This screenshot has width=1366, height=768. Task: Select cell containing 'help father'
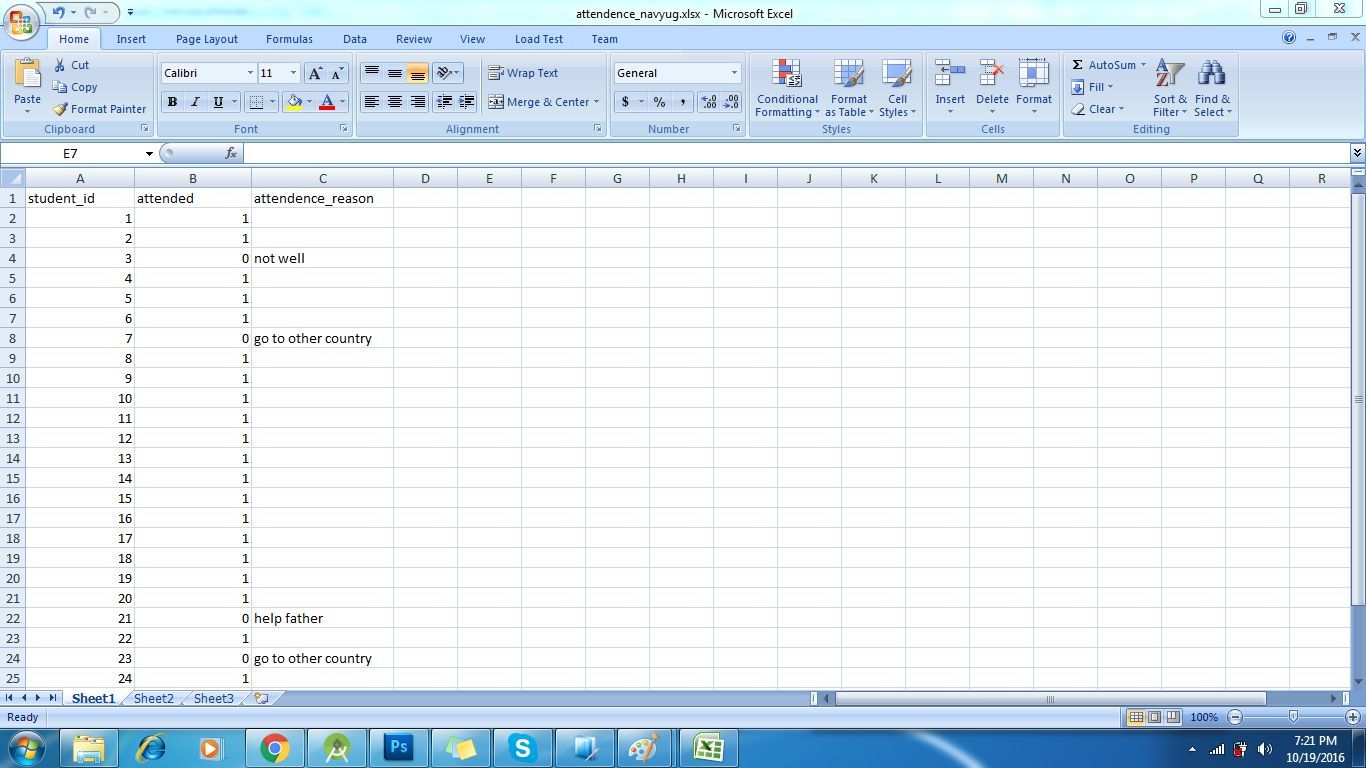click(321, 618)
